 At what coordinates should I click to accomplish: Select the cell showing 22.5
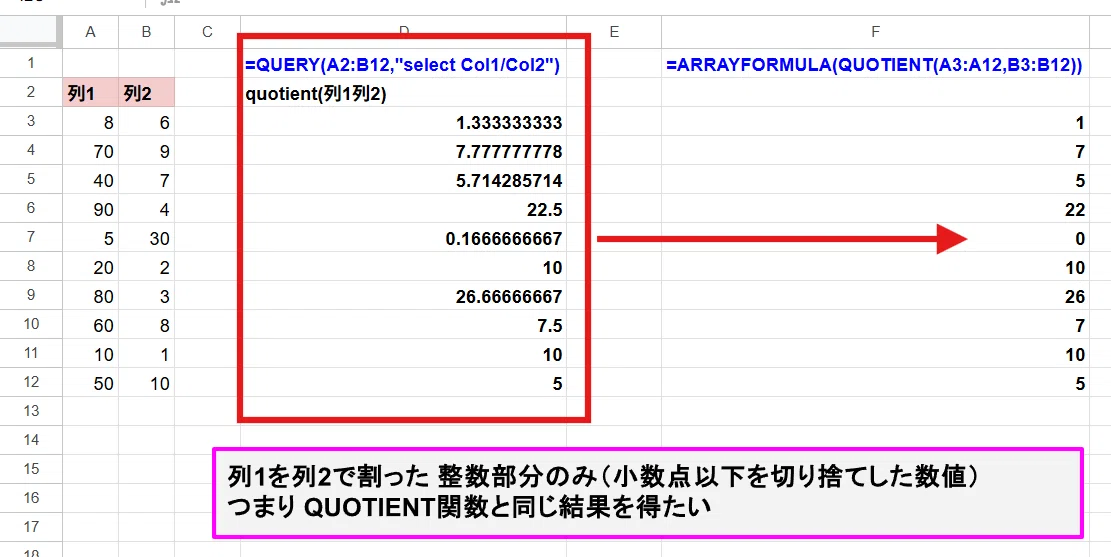[x=403, y=208]
